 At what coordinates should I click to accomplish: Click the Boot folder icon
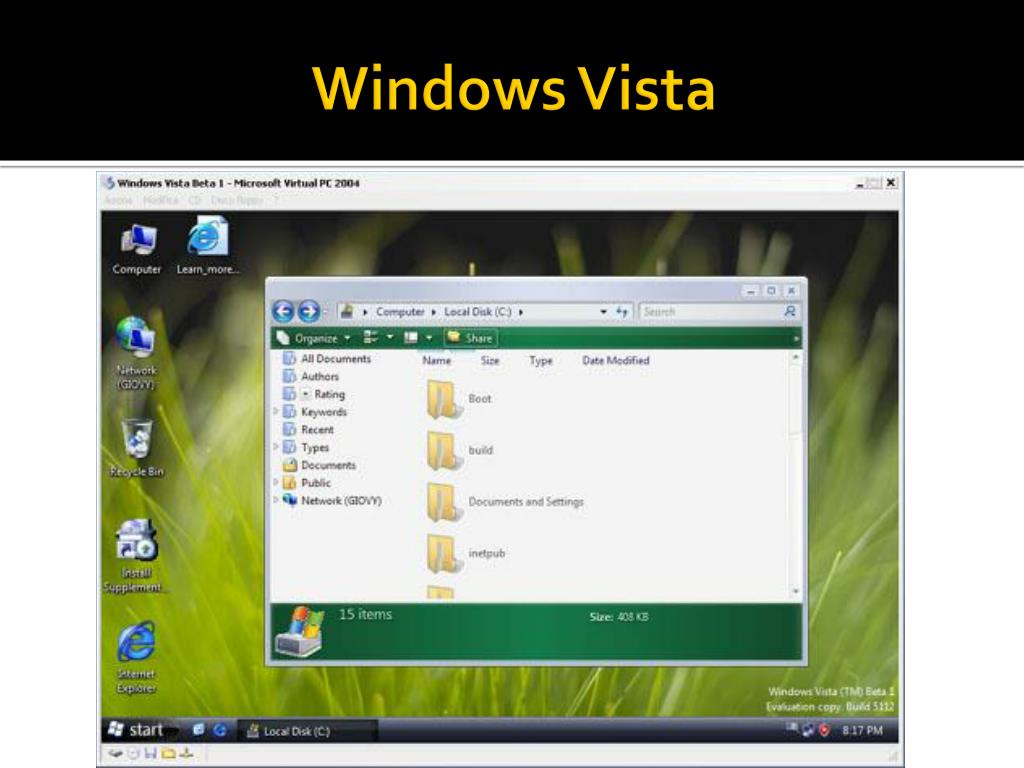(443, 399)
